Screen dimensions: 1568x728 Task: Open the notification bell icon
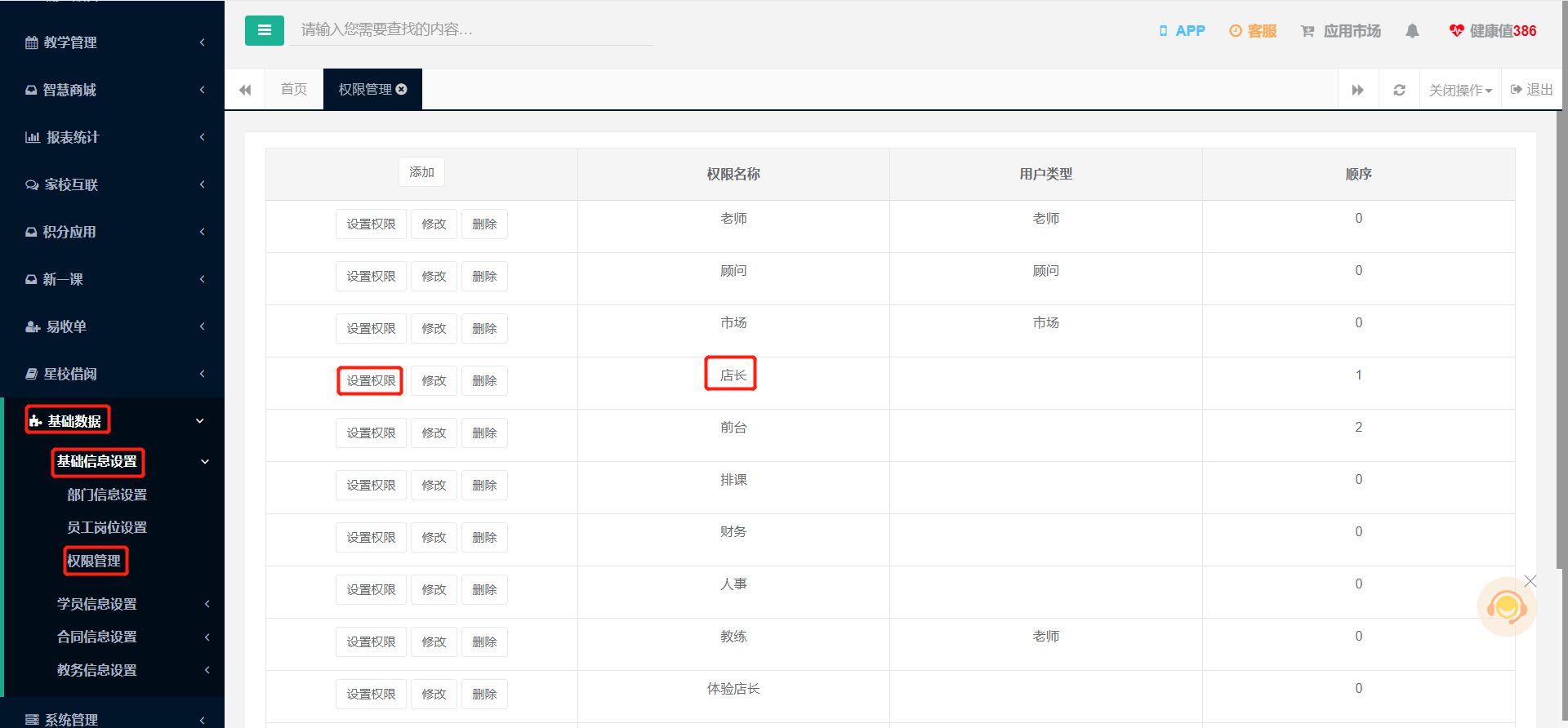point(1412,31)
